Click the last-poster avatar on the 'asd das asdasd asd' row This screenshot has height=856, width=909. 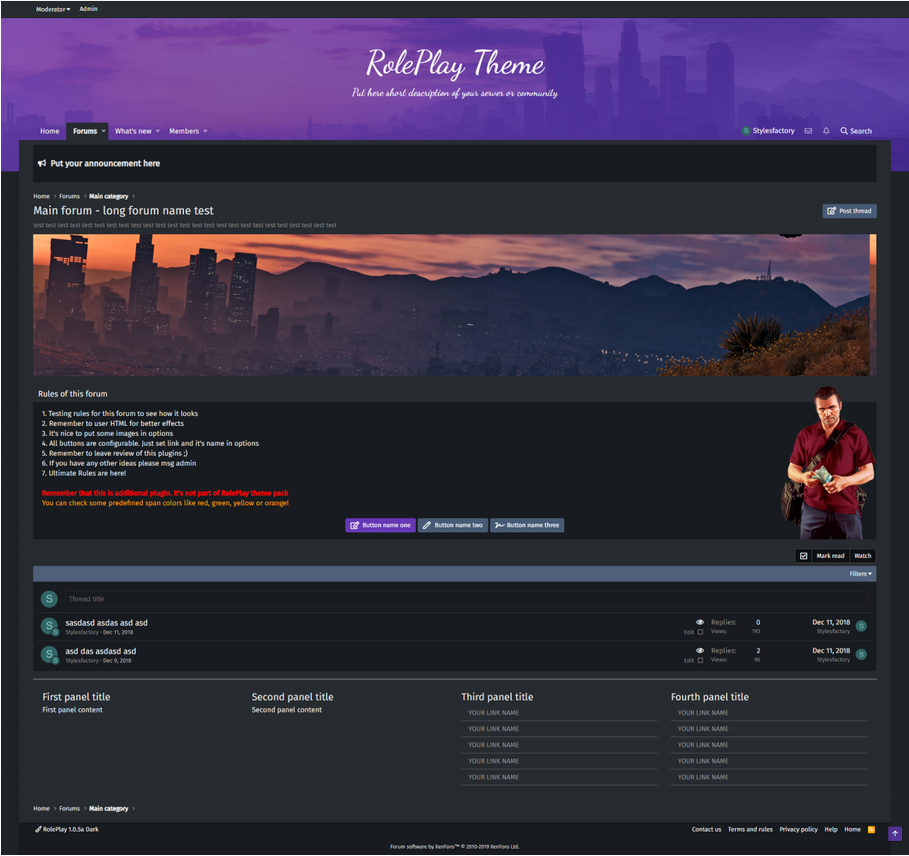tap(861, 654)
